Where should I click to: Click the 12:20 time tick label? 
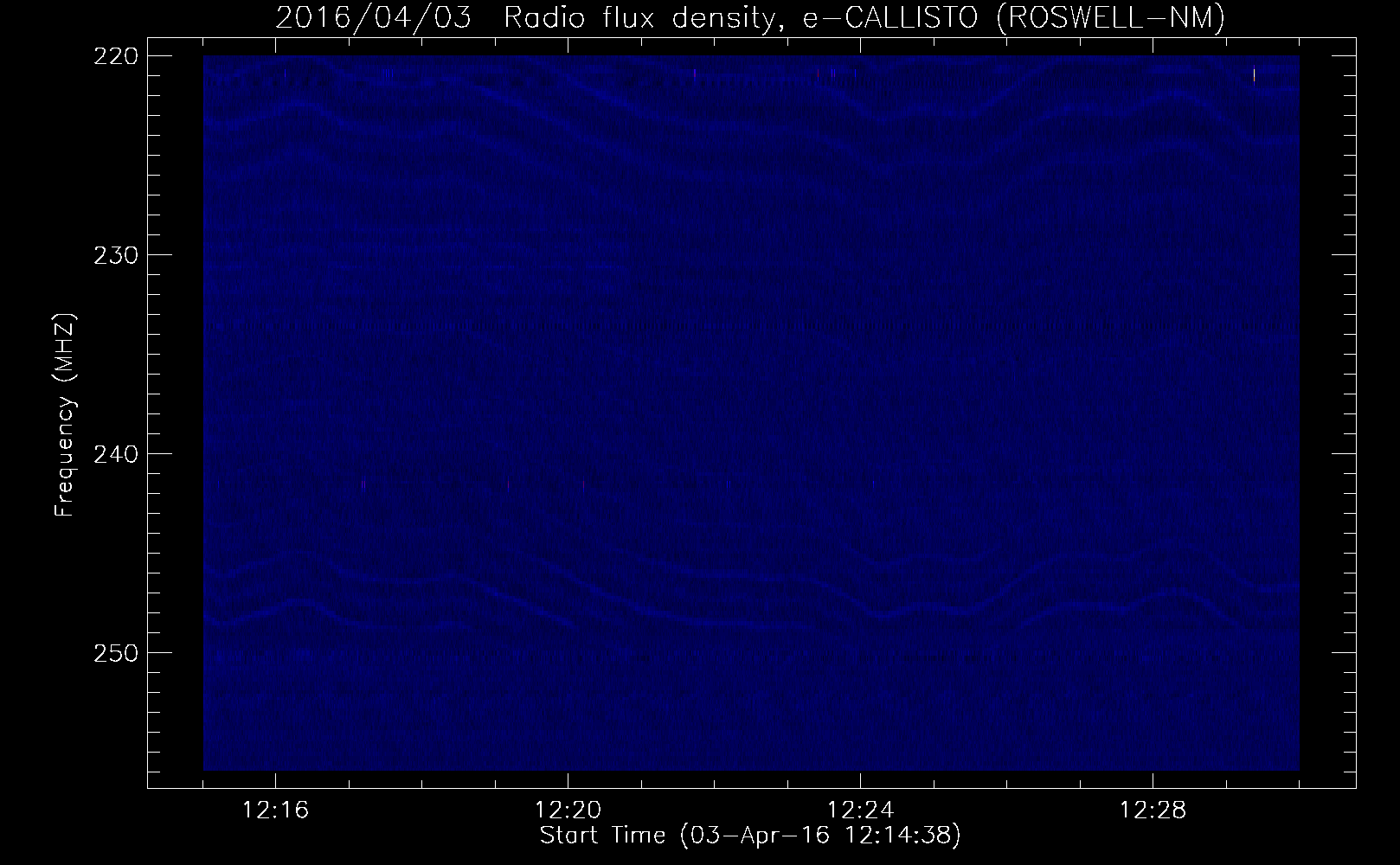point(568,811)
